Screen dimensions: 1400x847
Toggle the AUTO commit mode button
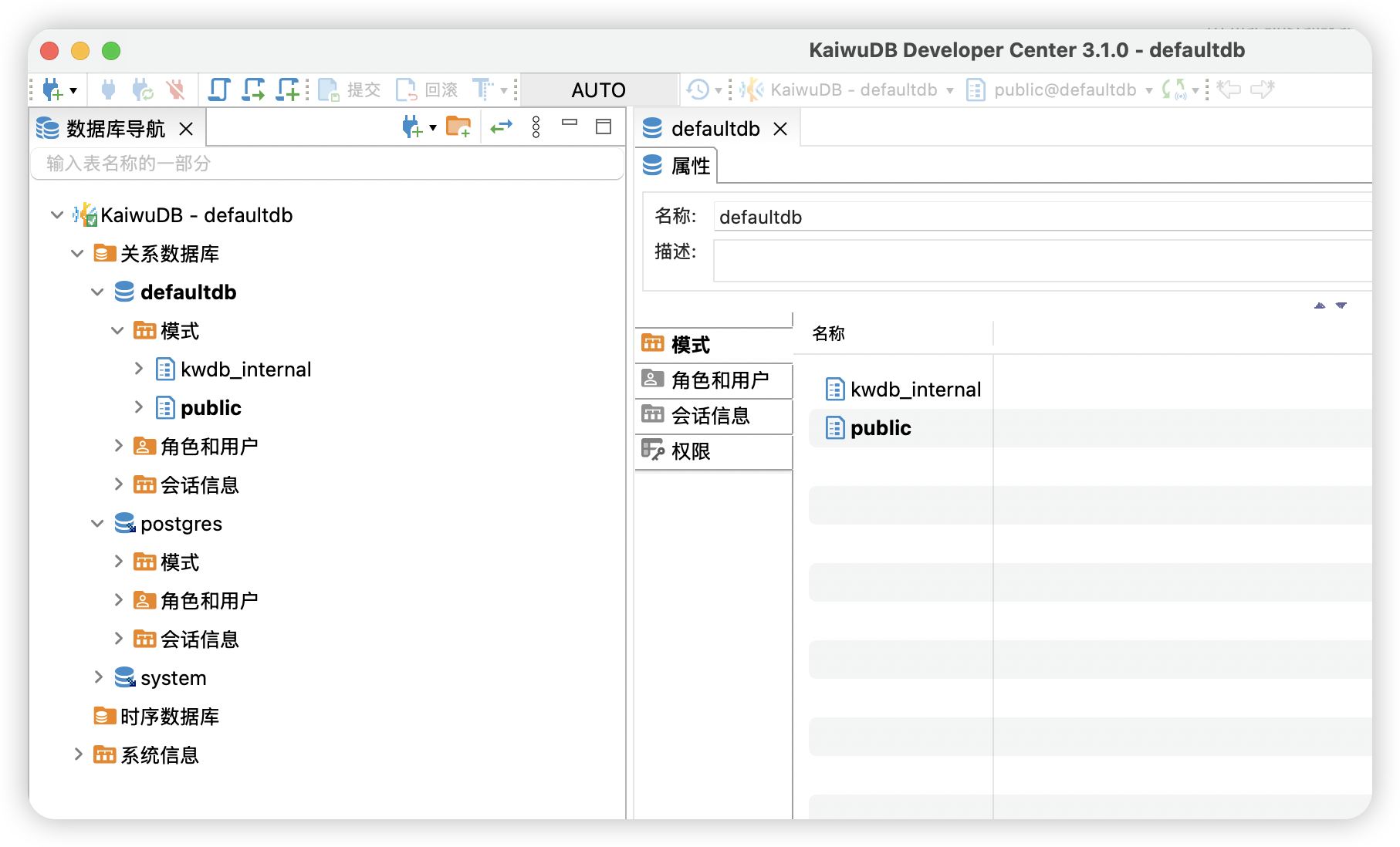(598, 90)
